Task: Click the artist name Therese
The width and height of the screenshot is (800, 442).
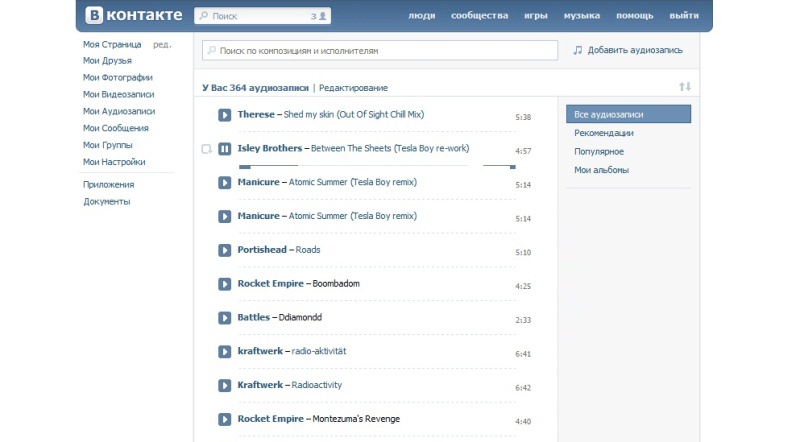Action: pyautogui.click(x=256, y=114)
